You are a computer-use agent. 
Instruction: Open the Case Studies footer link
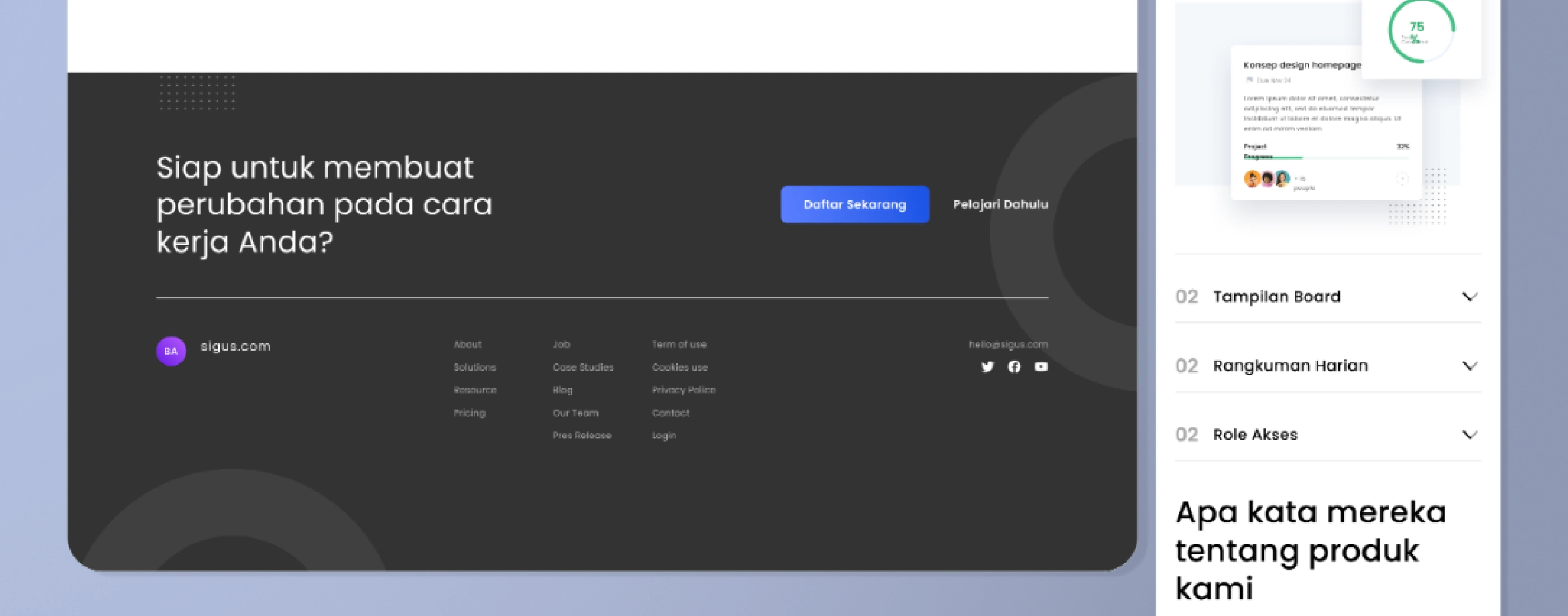[582, 367]
